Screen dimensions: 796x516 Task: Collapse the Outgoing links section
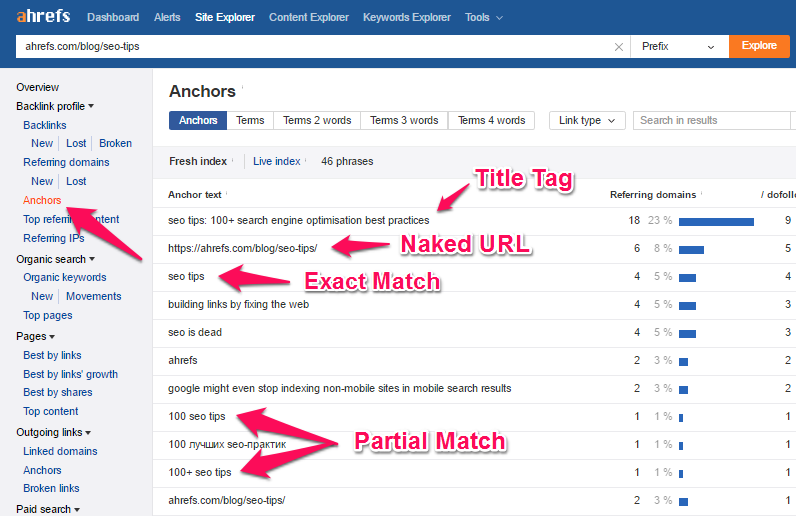click(55, 432)
